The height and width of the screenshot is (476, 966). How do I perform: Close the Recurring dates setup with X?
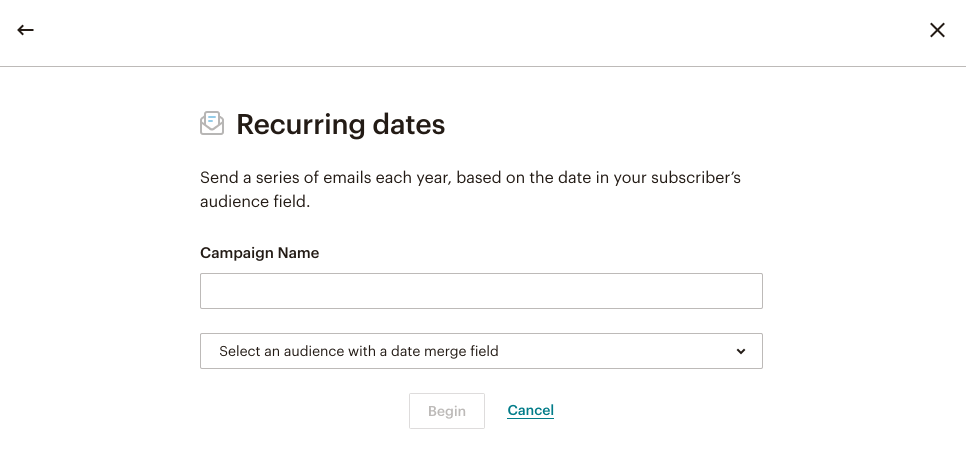[x=937, y=30]
